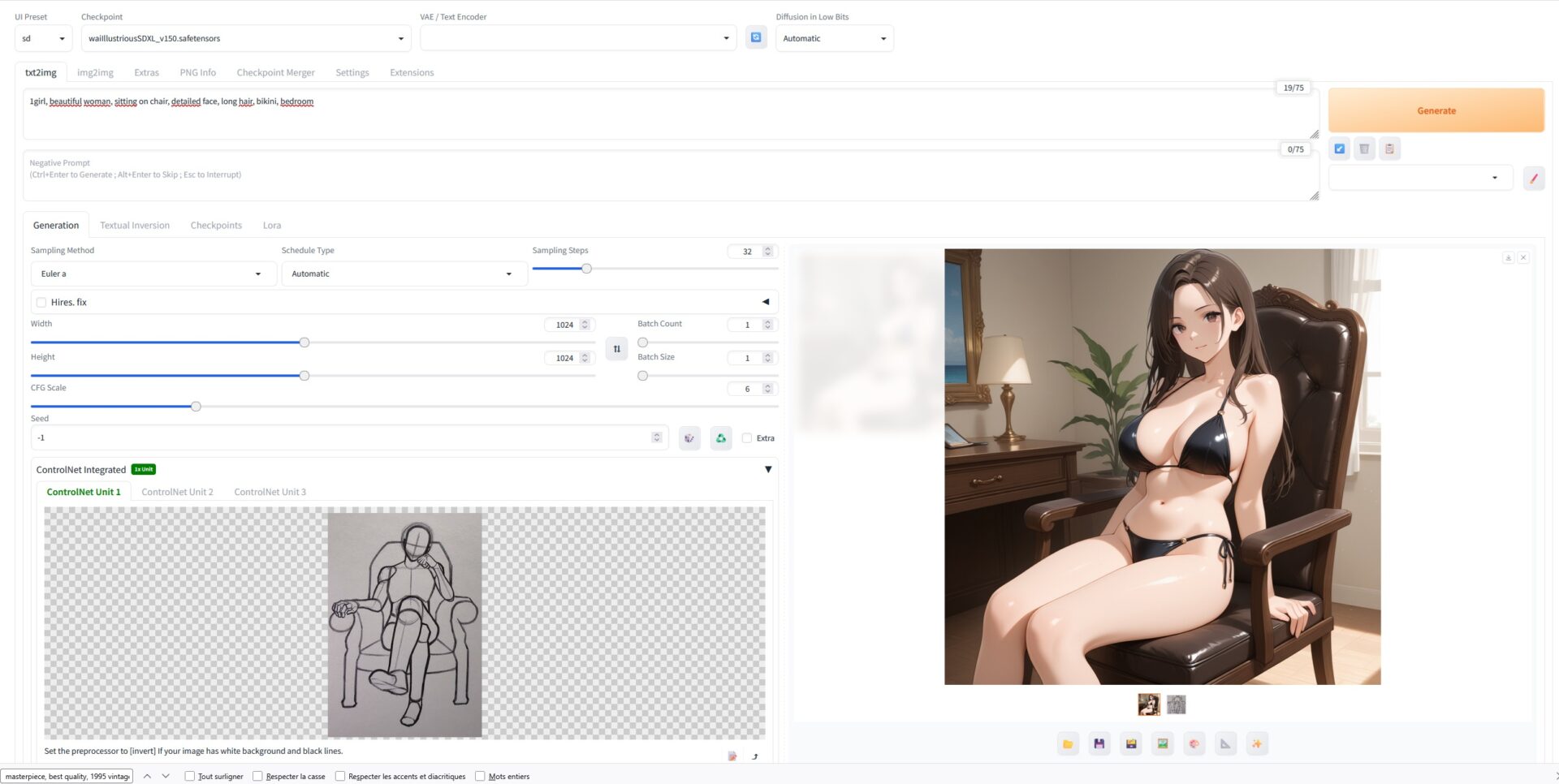Select the Checkpoints tab
Screen dimensions: 1559x784
(x=216, y=225)
